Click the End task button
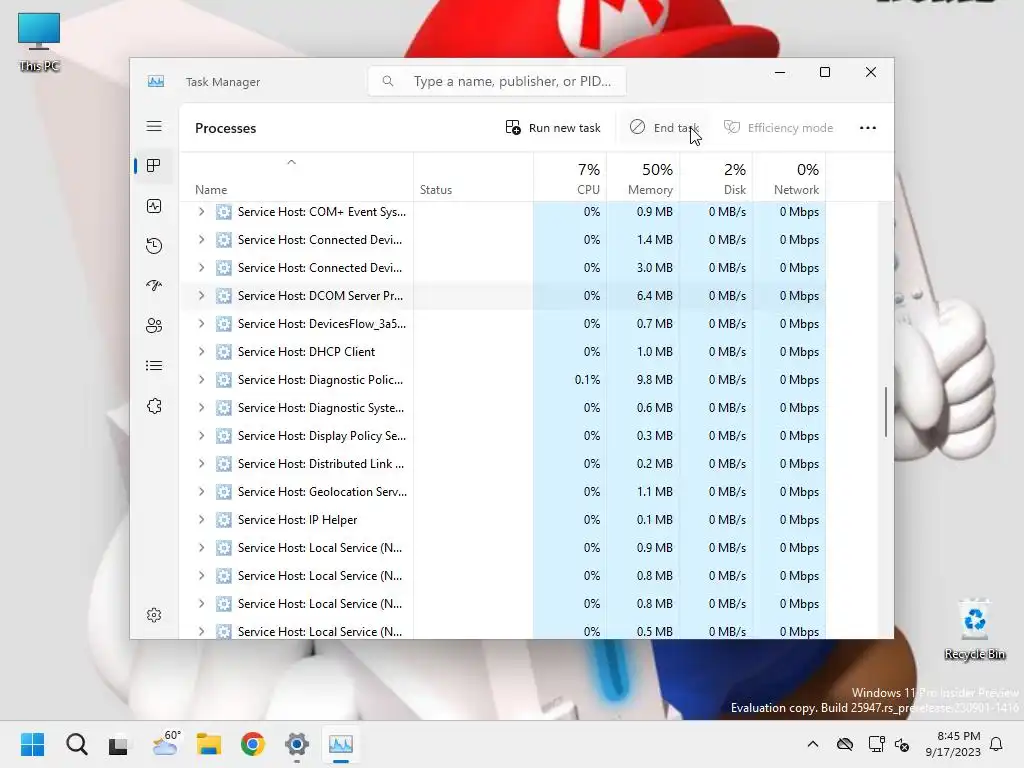1024x768 pixels. click(x=664, y=128)
